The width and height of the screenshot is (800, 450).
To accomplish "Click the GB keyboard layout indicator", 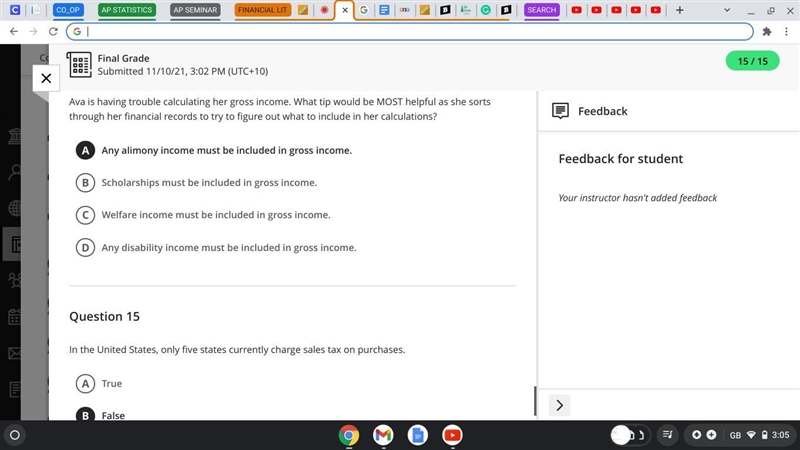I will [x=735, y=435].
